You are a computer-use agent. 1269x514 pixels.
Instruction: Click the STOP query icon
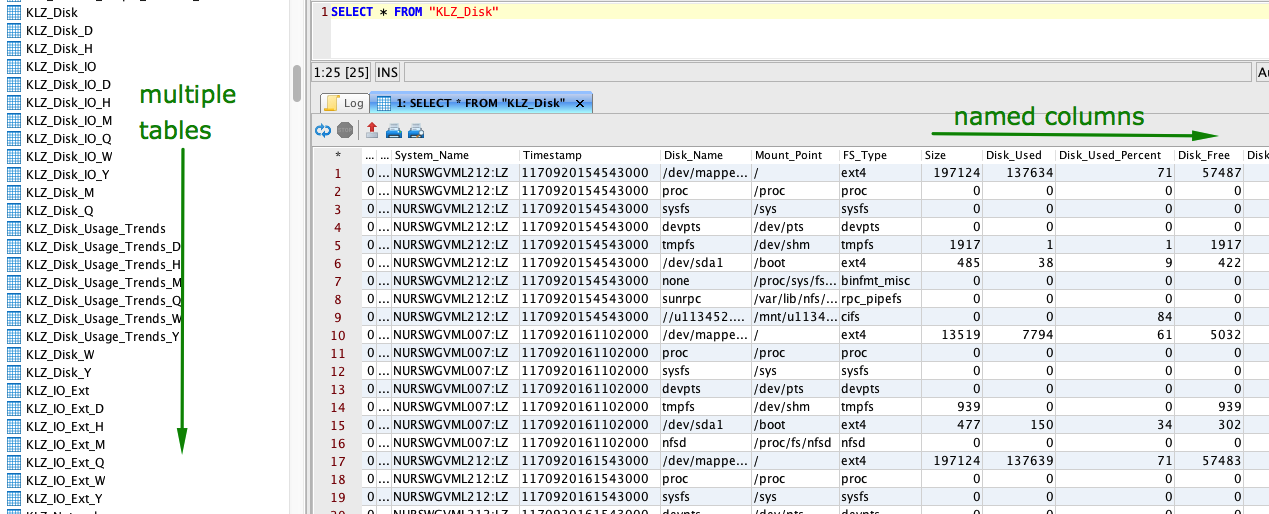pos(345,130)
